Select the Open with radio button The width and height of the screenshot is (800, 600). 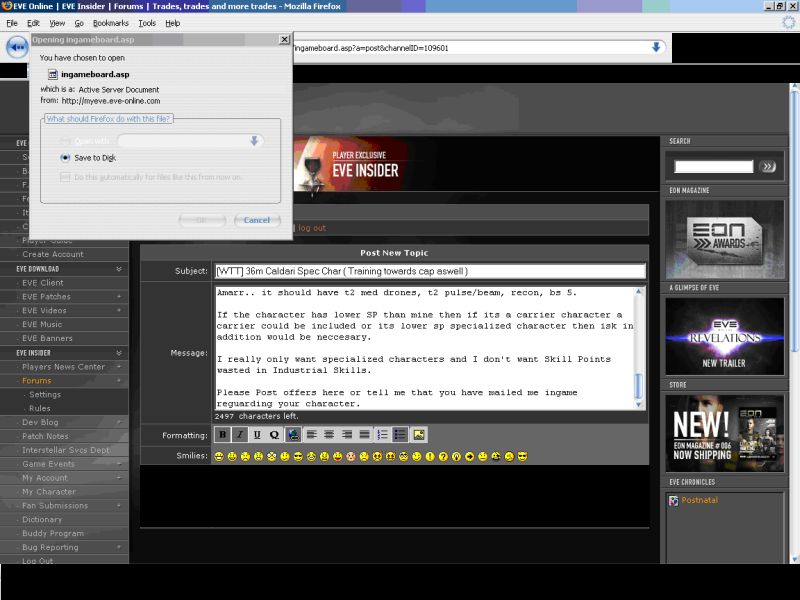[65, 141]
